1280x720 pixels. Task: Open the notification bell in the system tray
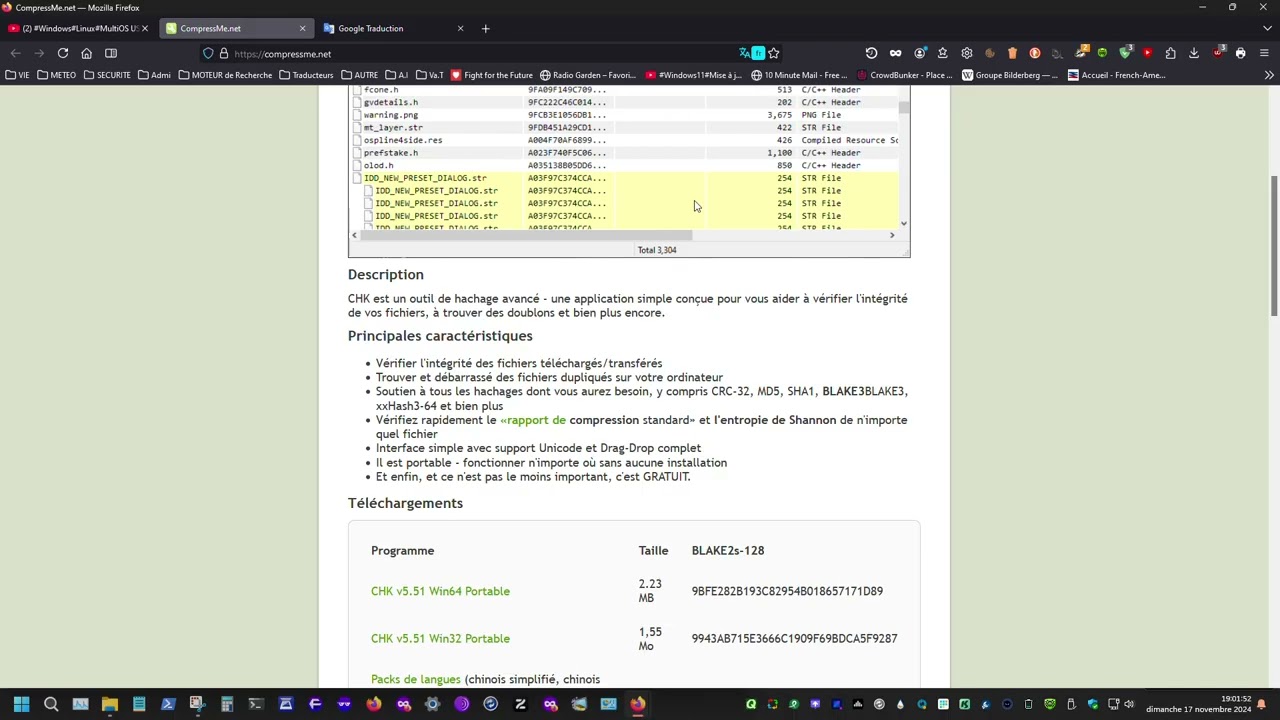click(1262, 704)
